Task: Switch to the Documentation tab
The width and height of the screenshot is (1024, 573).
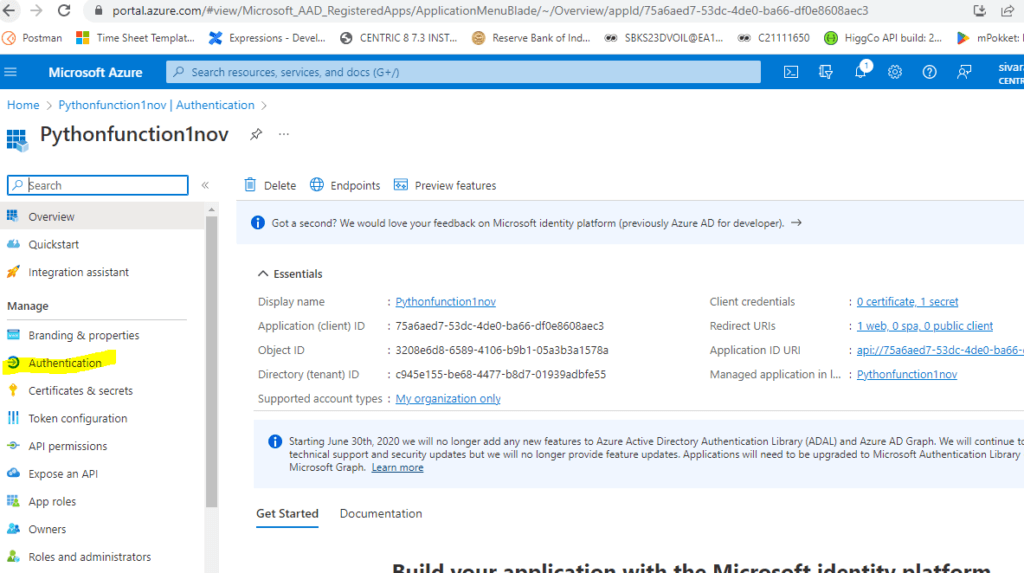Action: pyautogui.click(x=381, y=514)
